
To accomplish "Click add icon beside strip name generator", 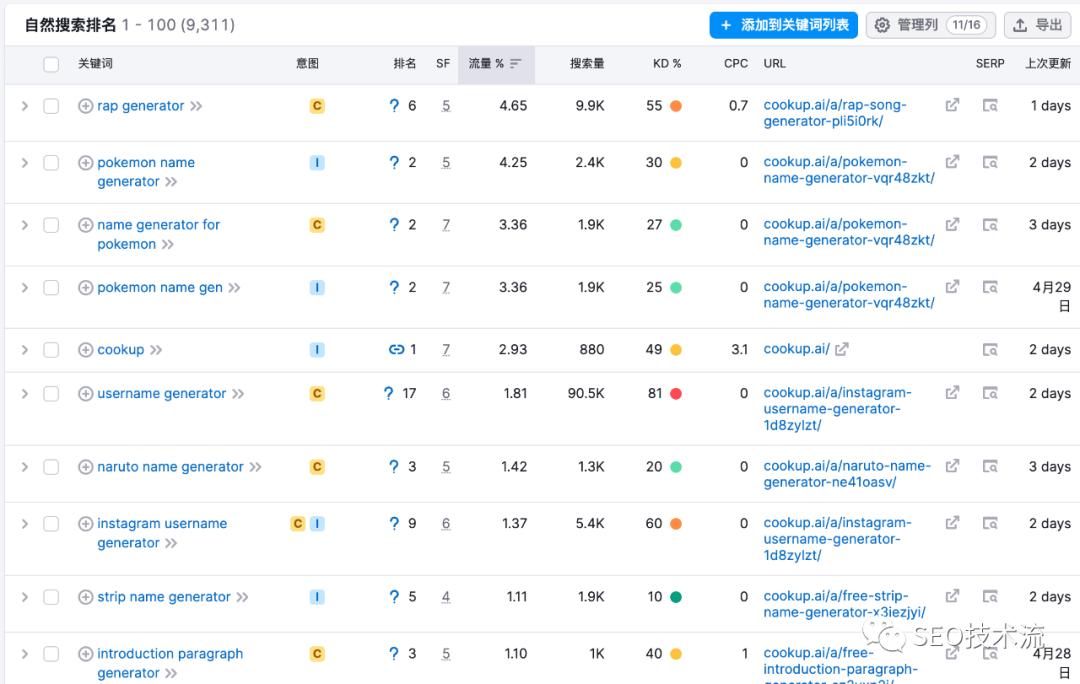I will pyautogui.click(x=85, y=597).
